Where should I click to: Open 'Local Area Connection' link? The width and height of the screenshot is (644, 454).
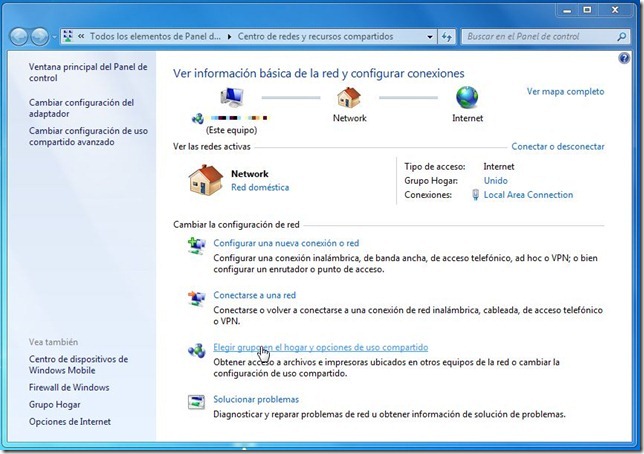[x=528, y=195]
